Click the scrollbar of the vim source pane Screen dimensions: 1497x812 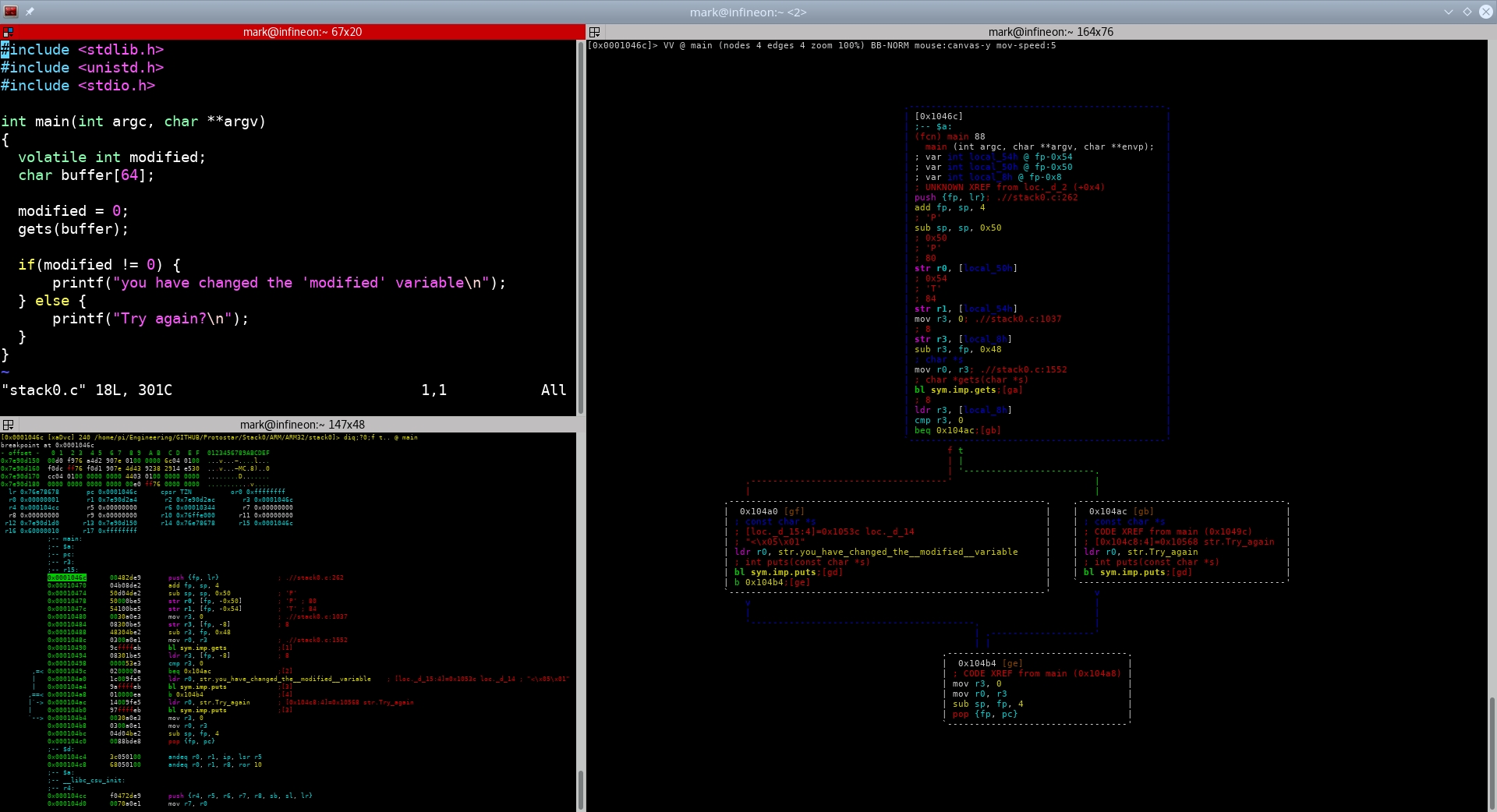pos(580,226)
